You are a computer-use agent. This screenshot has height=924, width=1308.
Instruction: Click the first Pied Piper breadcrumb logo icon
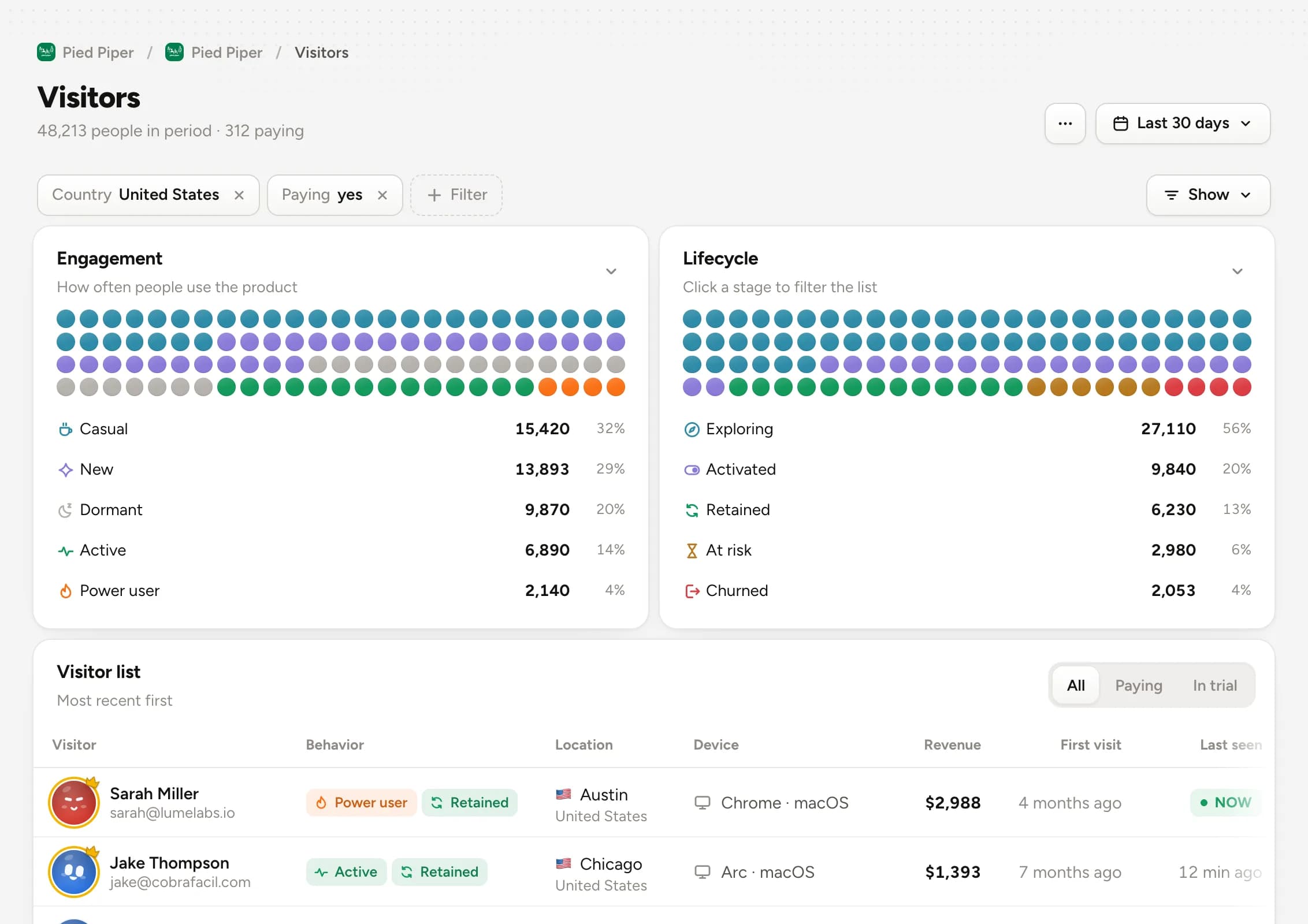46,53
